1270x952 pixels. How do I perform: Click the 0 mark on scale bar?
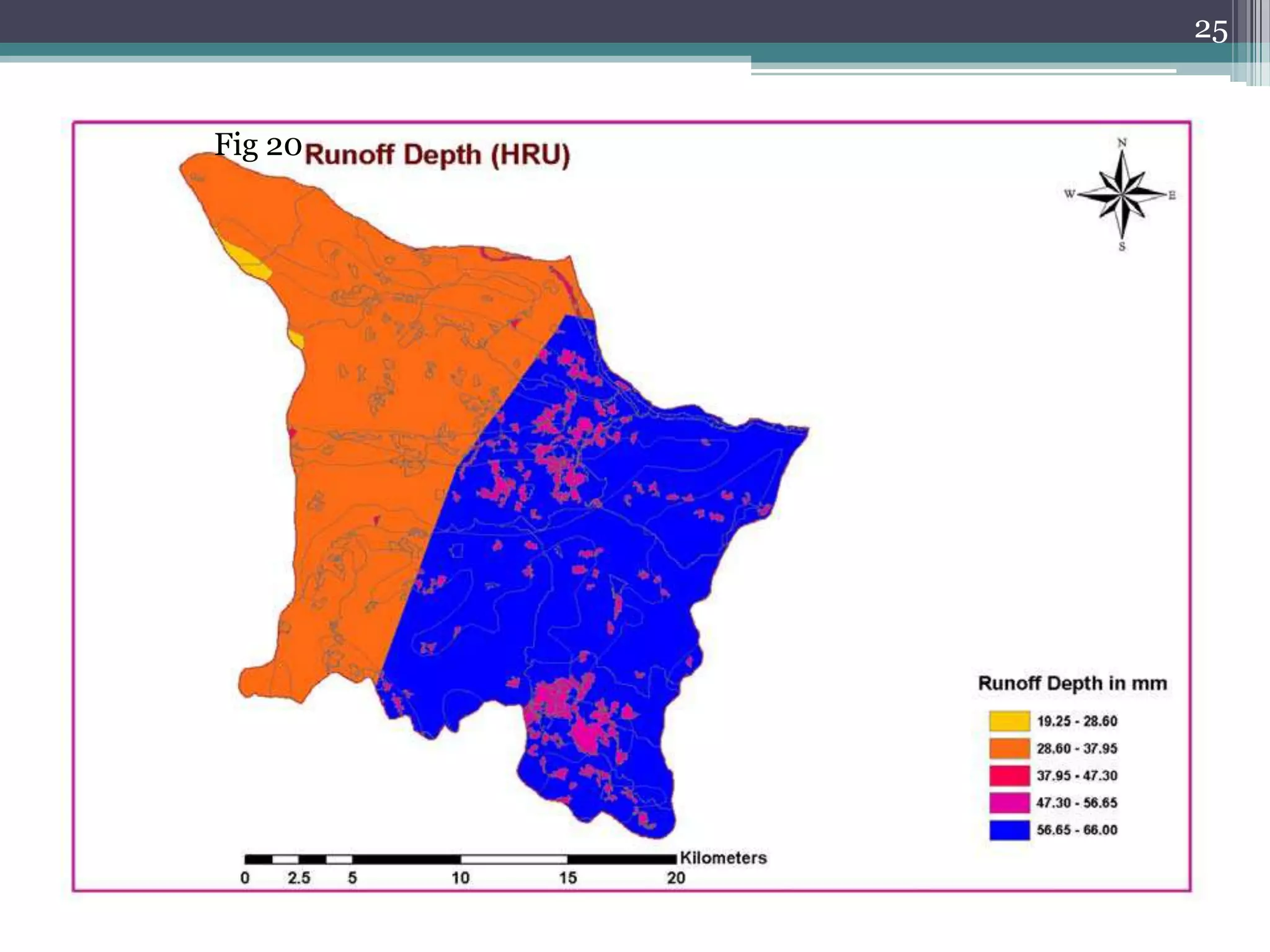(x=245, y=878)
